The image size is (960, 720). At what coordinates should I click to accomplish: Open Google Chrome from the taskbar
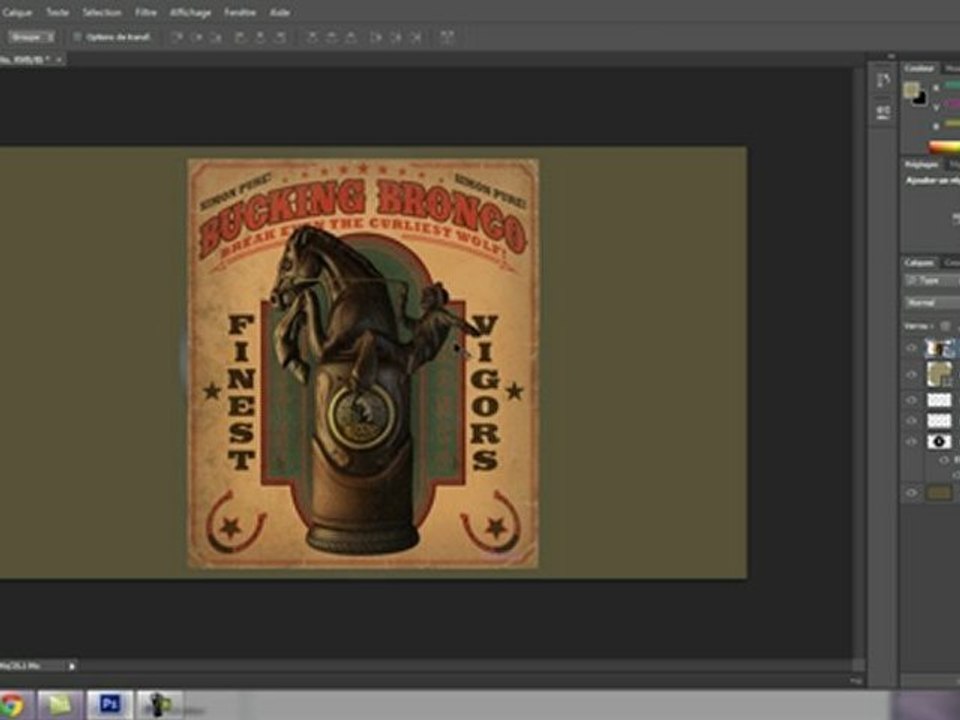(12, 704)
